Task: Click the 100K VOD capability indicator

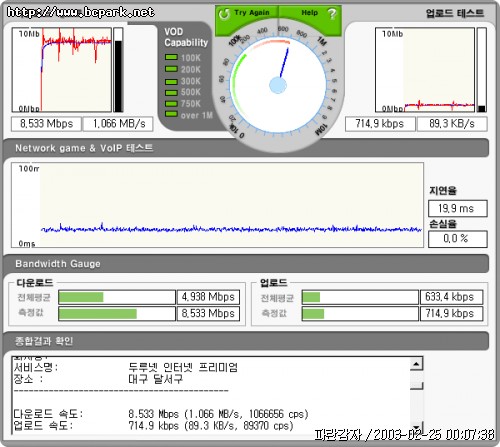Action: click(171, 57)
